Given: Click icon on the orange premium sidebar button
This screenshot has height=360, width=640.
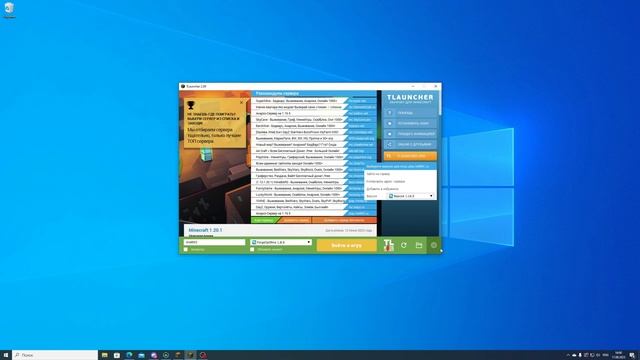Looking at the screenshot, I should (x=390, y=156).
